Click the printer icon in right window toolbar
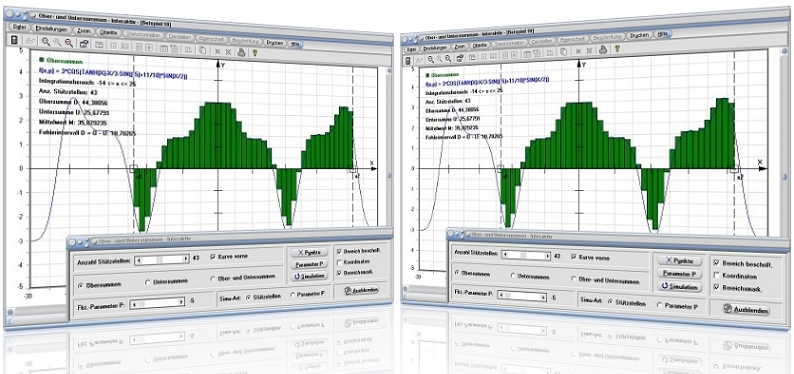Image resolution: width=794 pixels, height=374 pixels. [x=603, y=49]
